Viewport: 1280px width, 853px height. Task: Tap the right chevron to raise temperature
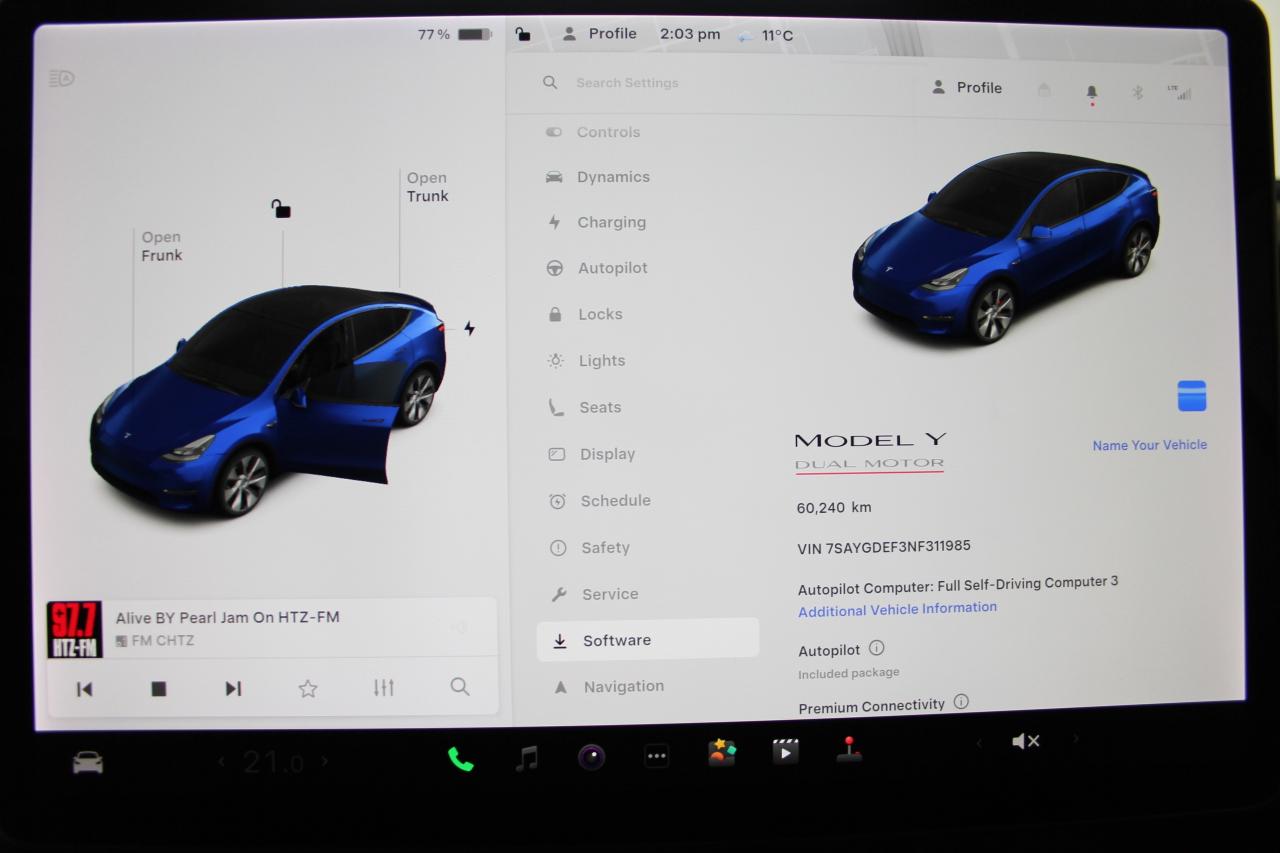point(324,761)
